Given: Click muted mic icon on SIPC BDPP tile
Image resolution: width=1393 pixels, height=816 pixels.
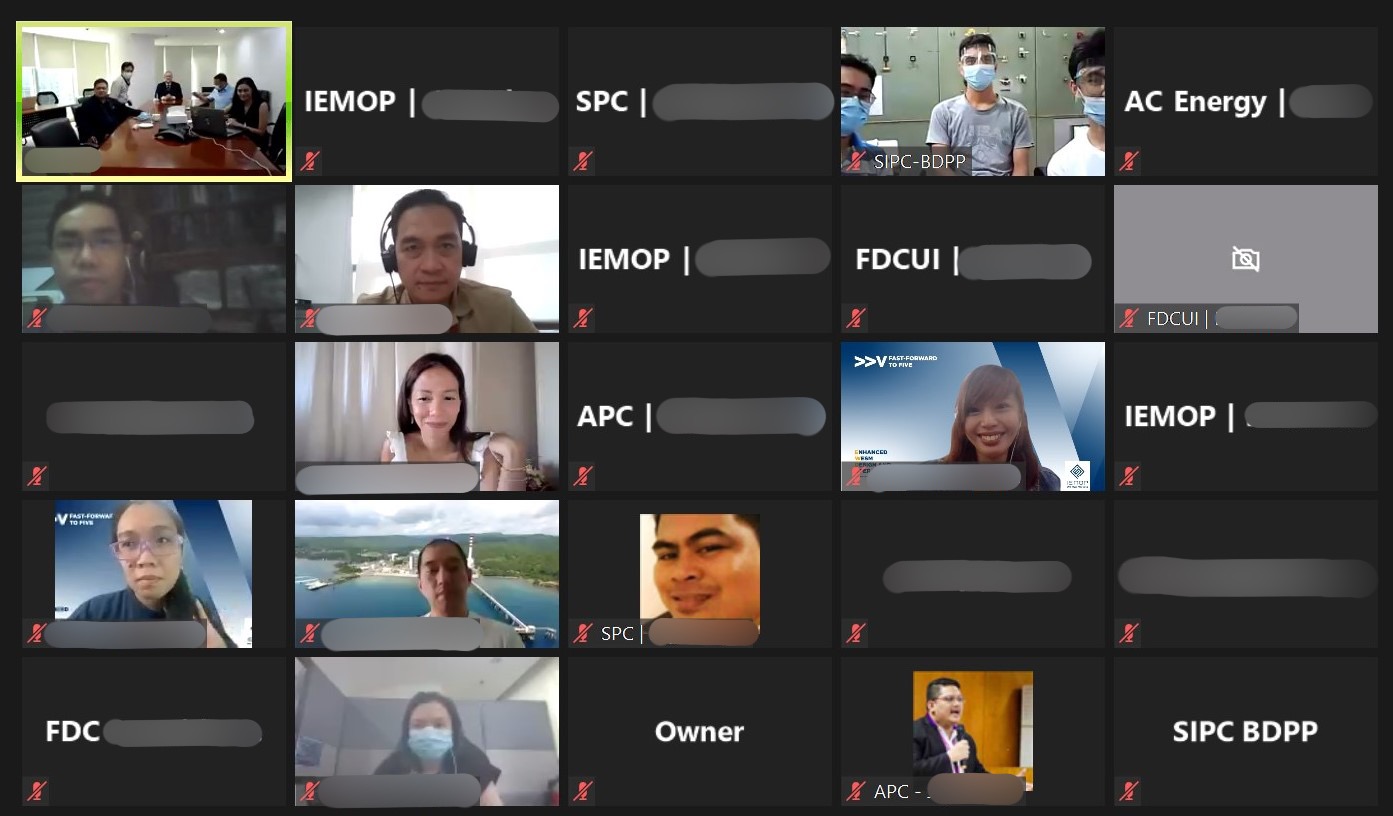Looking at the screenshot, I should tap(1129, 791).
